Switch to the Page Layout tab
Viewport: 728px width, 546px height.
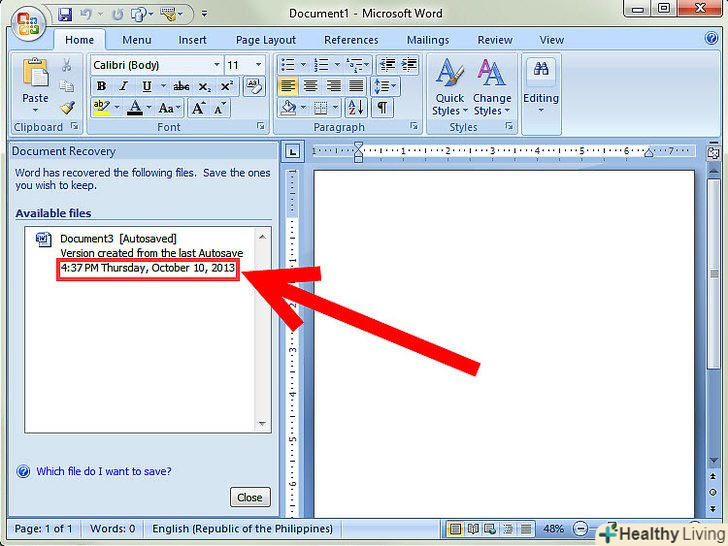[x=266, y=40]
